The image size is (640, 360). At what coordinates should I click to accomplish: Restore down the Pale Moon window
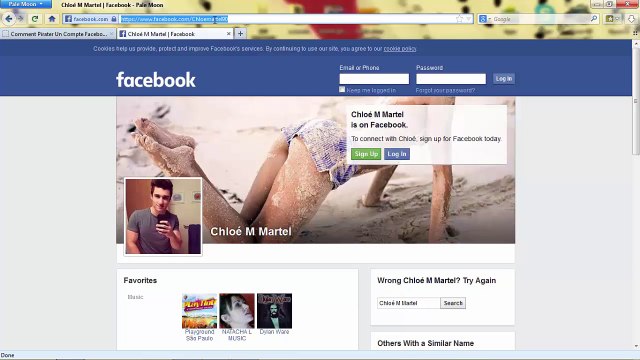[x=610, y=4]
